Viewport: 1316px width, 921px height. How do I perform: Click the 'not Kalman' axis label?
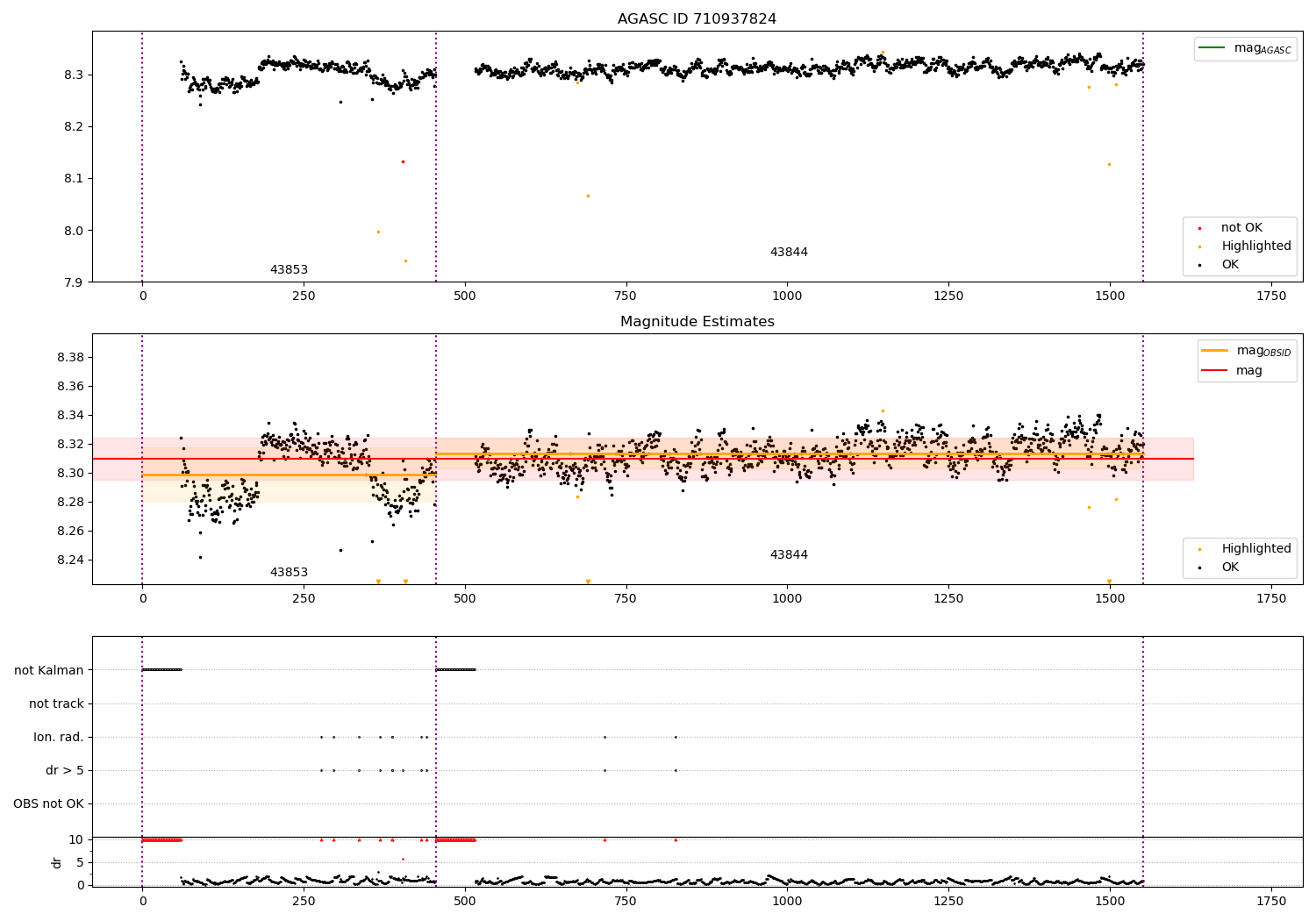click(x=49, y=670)
